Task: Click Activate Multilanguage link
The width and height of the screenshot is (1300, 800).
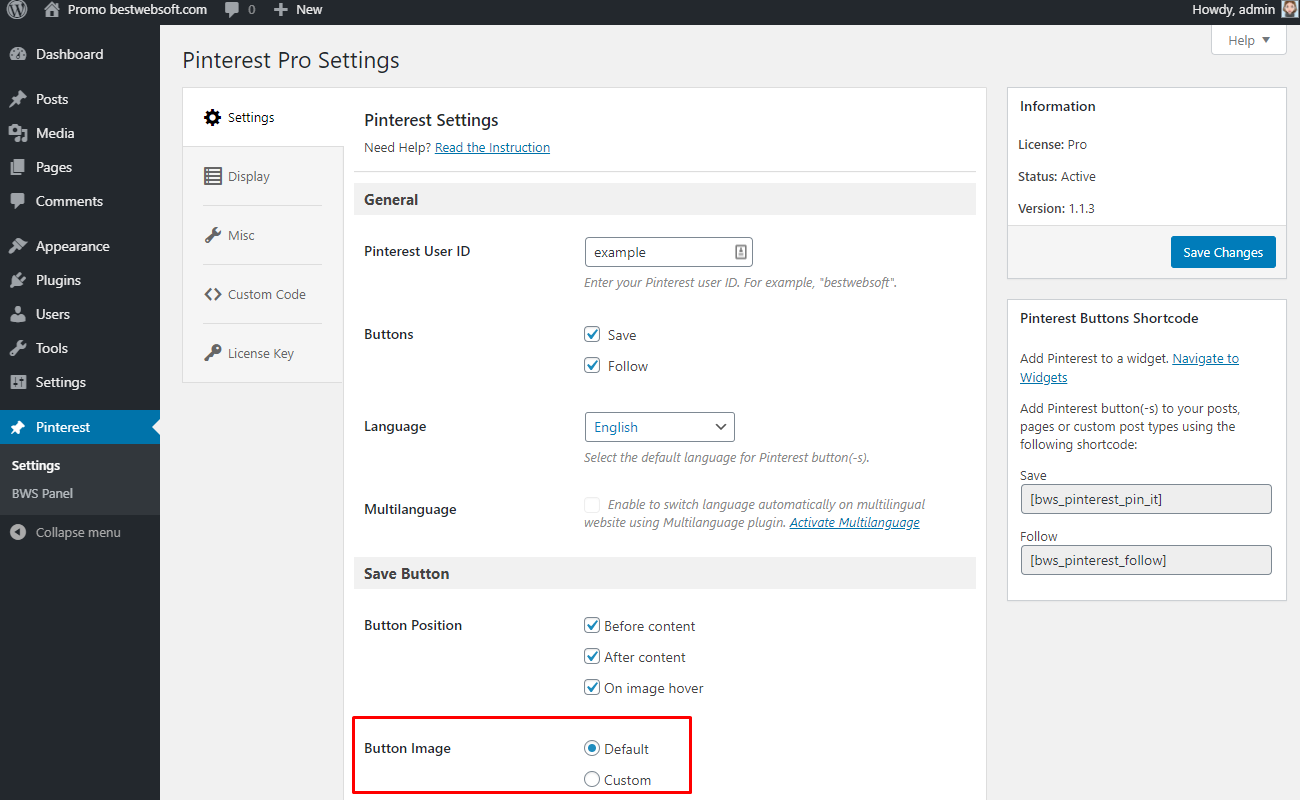Action: [854, 523]
